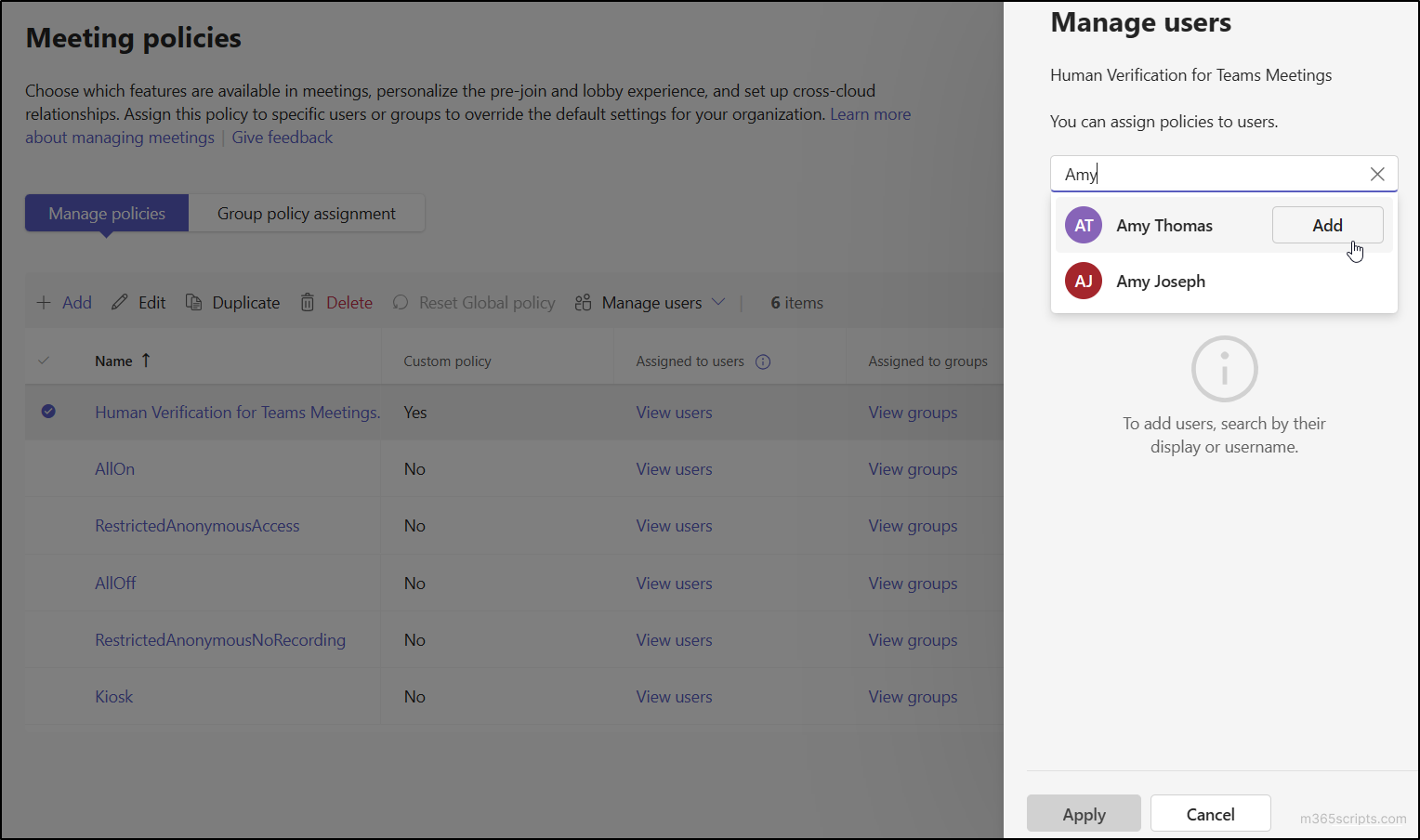Viewport: 1420px width, 840px height.
Task: View users for the AllOn policy
Action: point(674,468)
